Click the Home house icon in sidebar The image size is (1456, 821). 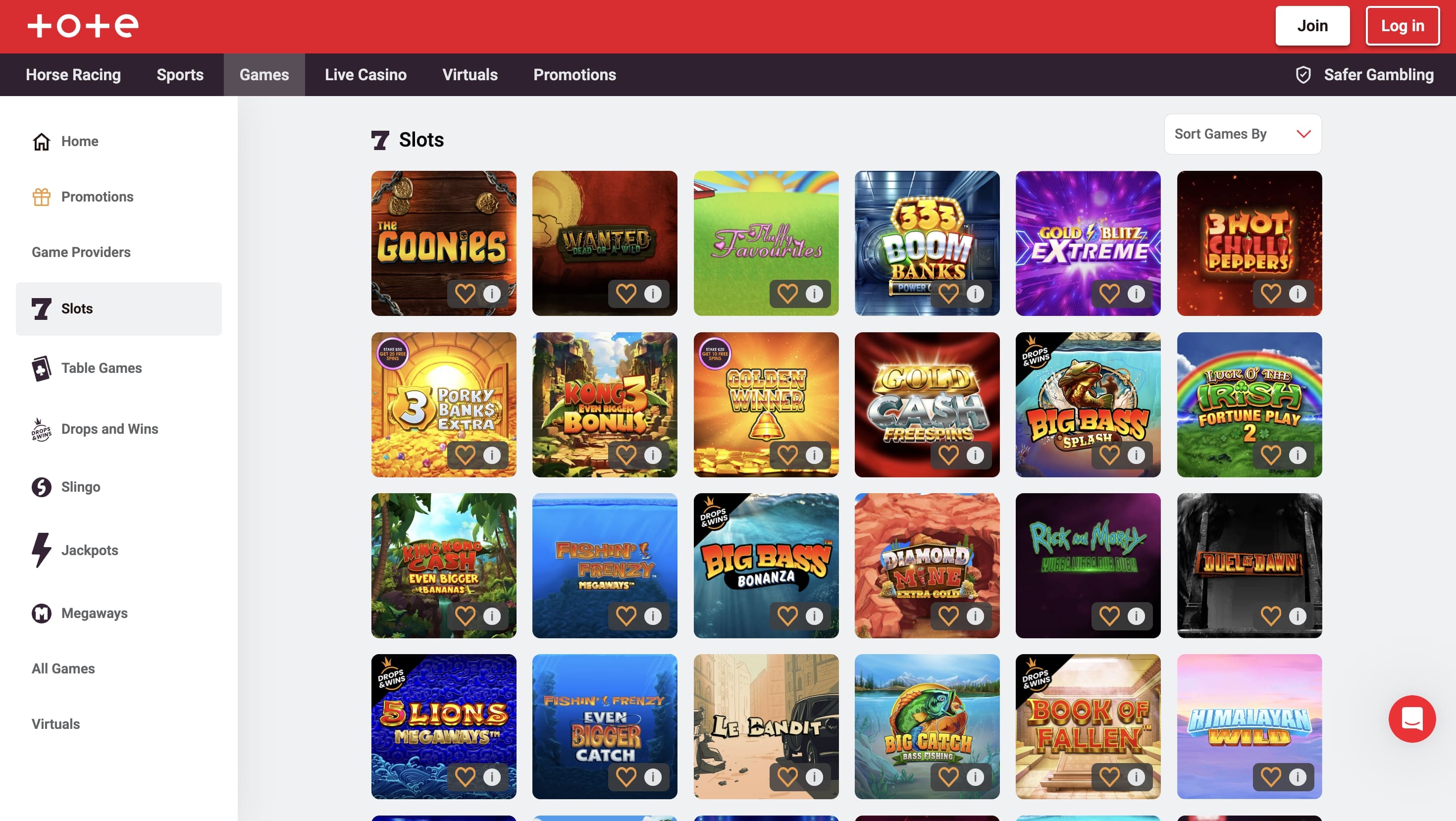tap(41, 141)
